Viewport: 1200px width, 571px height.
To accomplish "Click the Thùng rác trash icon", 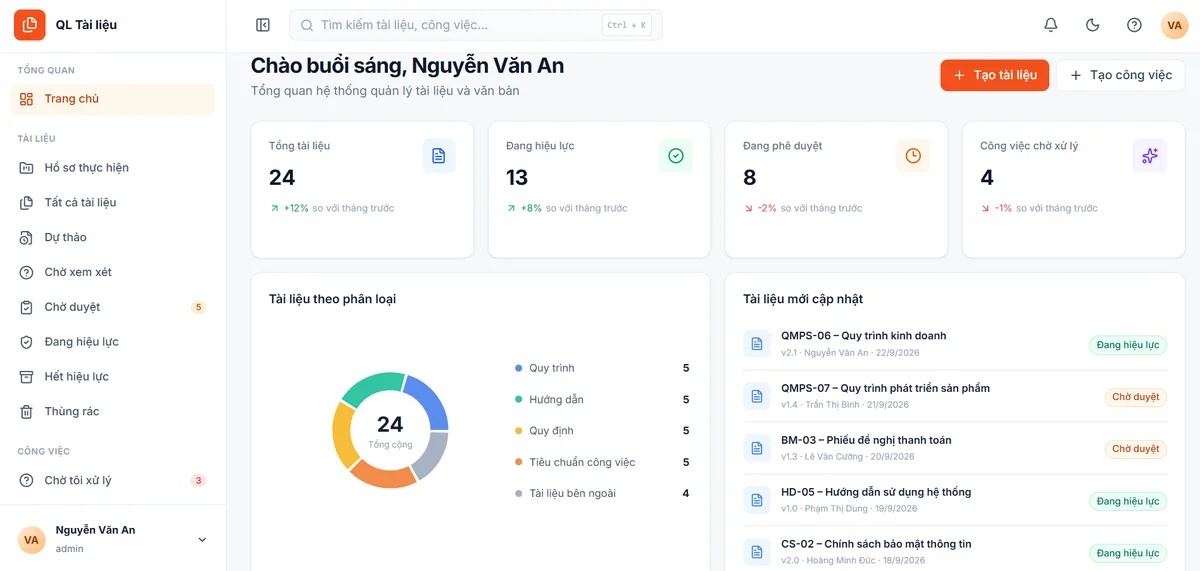I will tap(26, 412).
